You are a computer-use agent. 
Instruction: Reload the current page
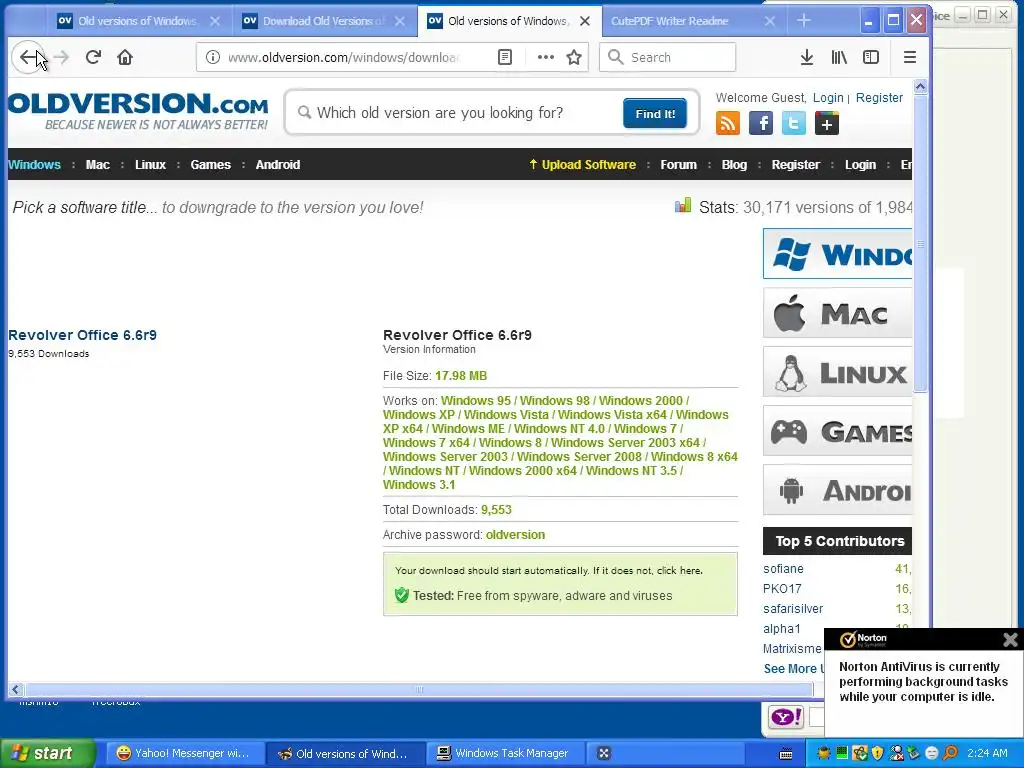93,57
